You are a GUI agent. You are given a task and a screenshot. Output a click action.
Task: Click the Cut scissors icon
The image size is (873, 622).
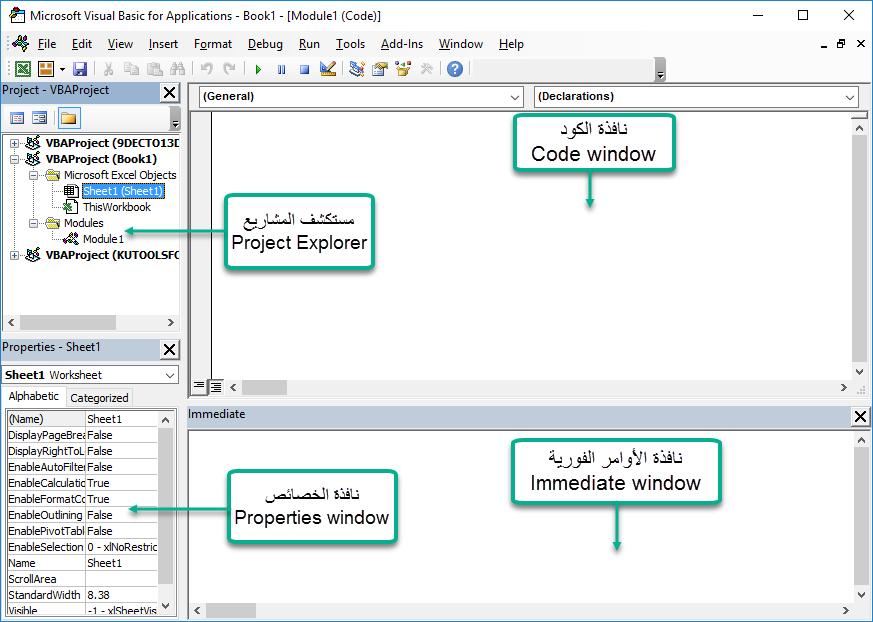[x=109, y=69]
